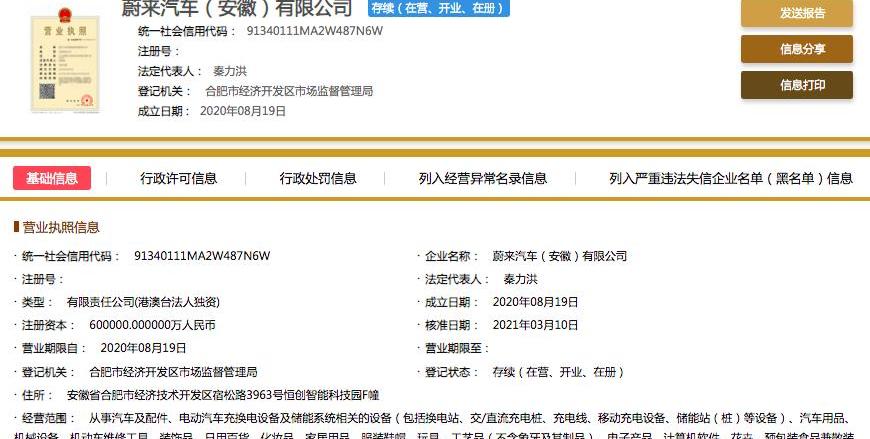Click legal representative 秦力洪 in the header
This screenshot has width=870, height=439.
(229, 71)
